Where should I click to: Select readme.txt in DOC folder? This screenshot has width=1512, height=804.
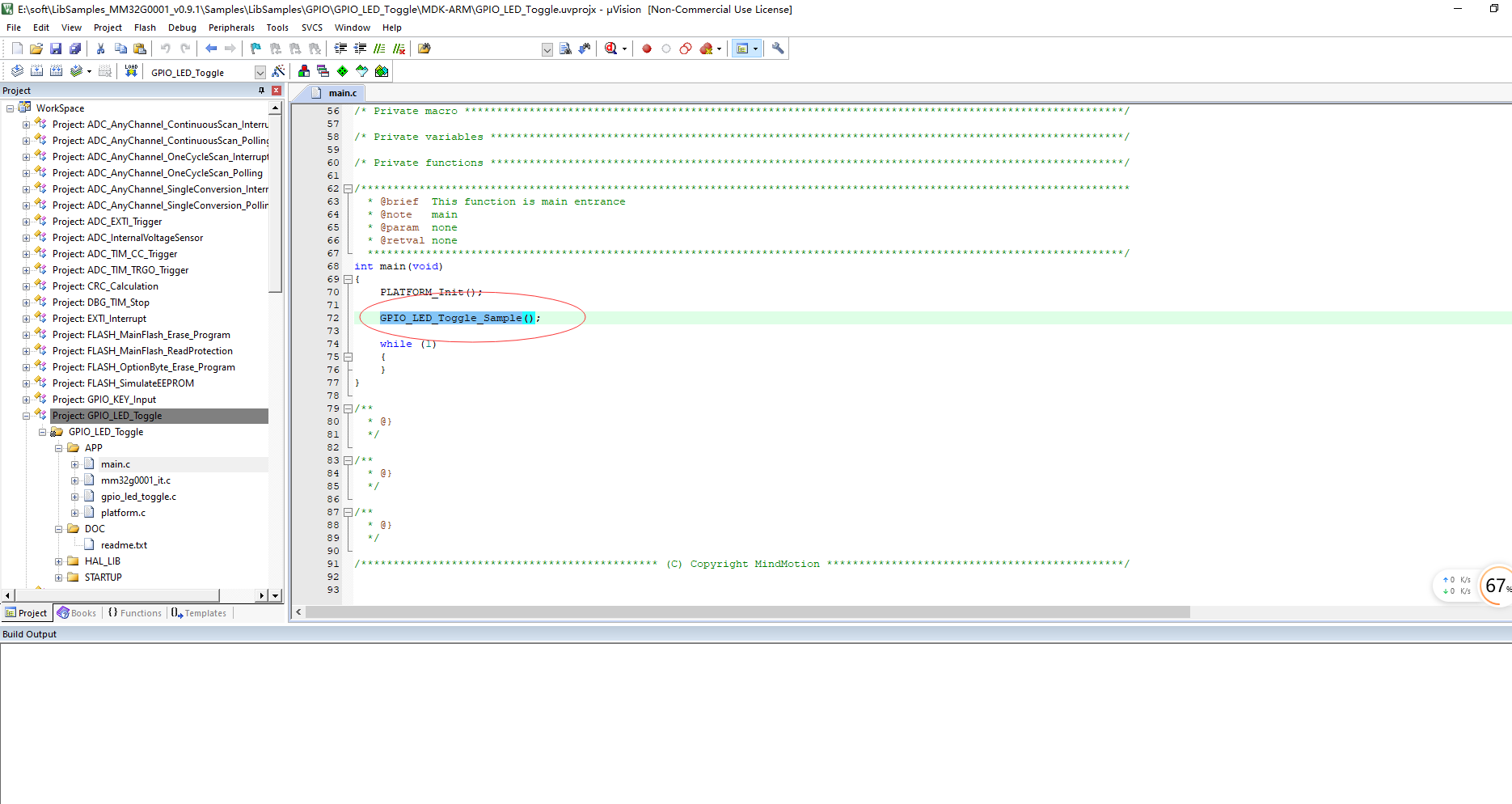[x=124, y=545]
